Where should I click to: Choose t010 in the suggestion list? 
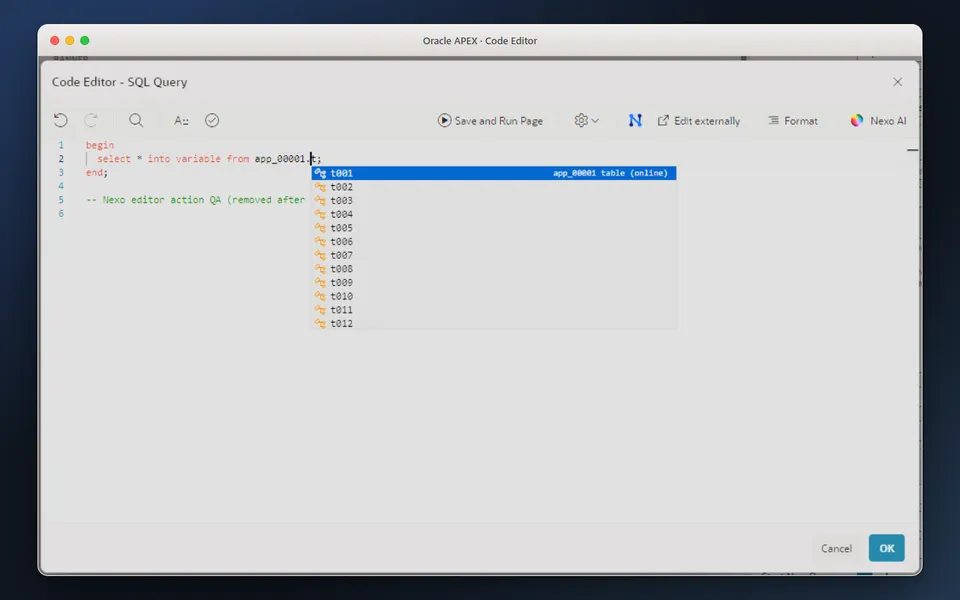pos(494,296)
